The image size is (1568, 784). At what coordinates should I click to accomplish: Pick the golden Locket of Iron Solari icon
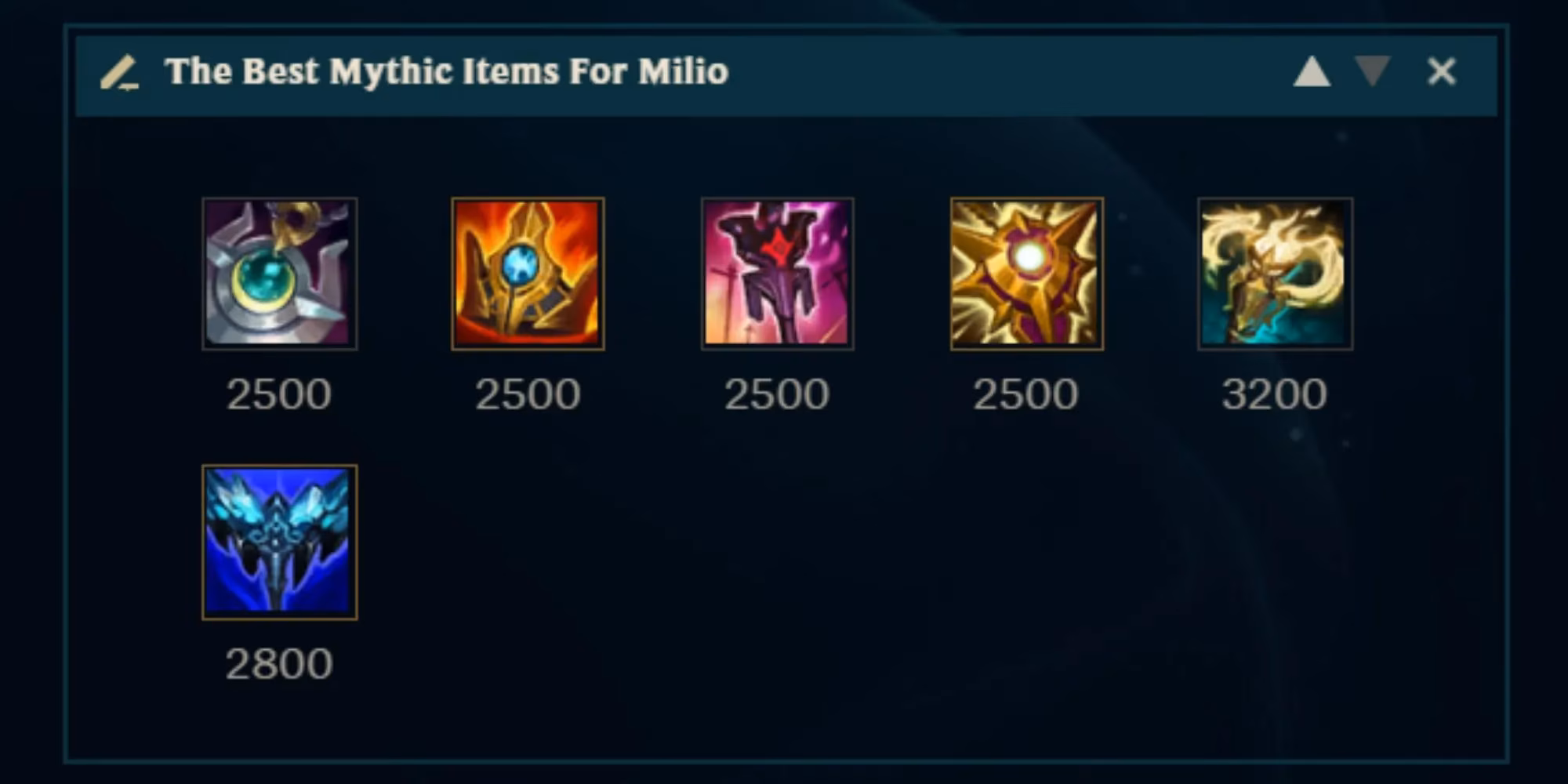pyautogui.click(x=1026, y=274)
